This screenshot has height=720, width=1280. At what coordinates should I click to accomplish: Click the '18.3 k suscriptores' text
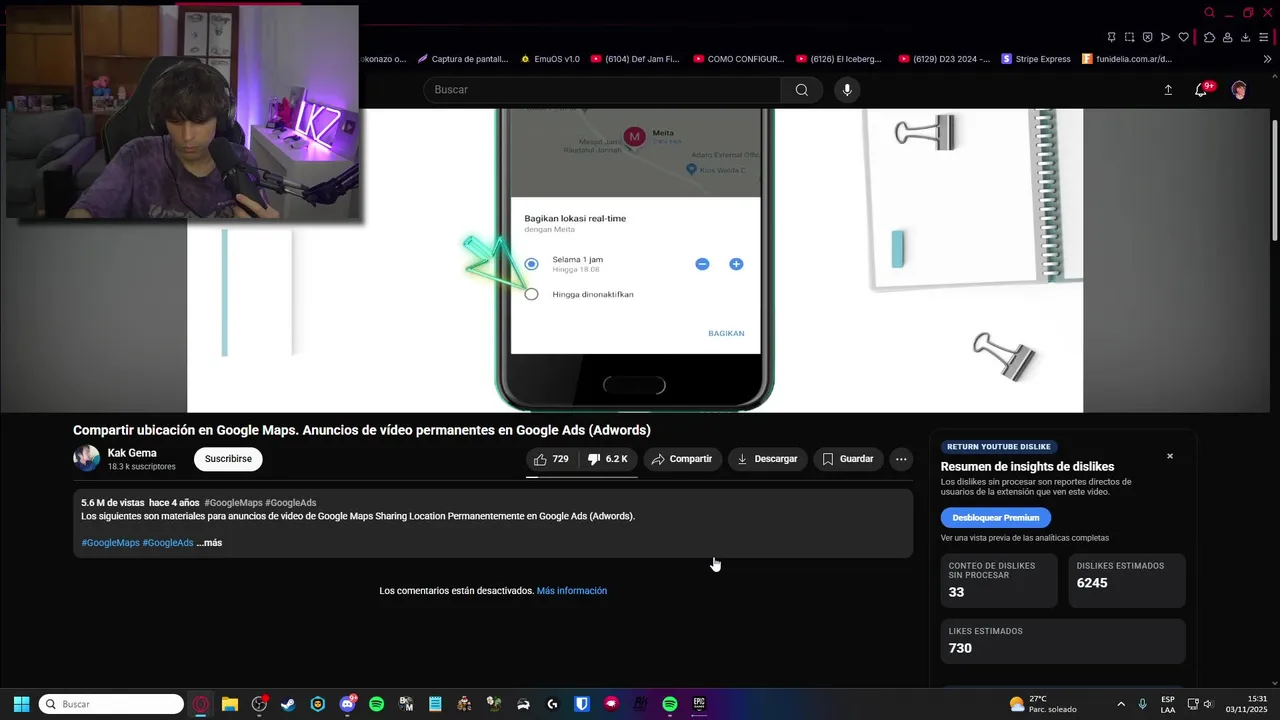(142, 467)
